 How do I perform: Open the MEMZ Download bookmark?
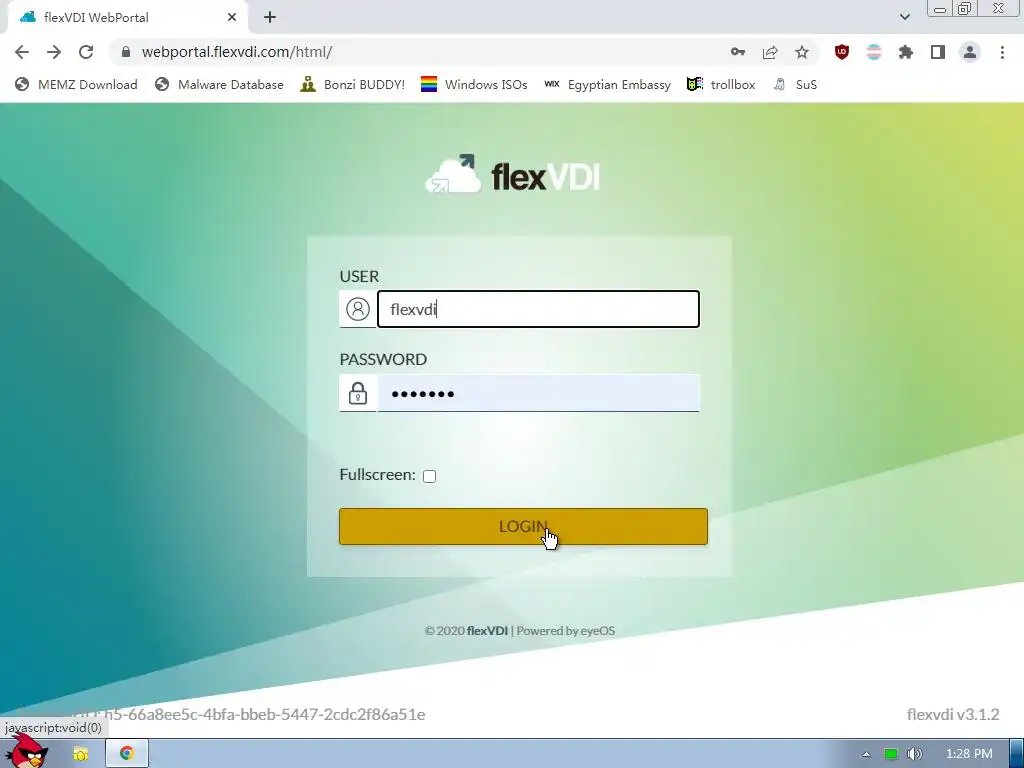pyautogui.click(x=76, y=84)
